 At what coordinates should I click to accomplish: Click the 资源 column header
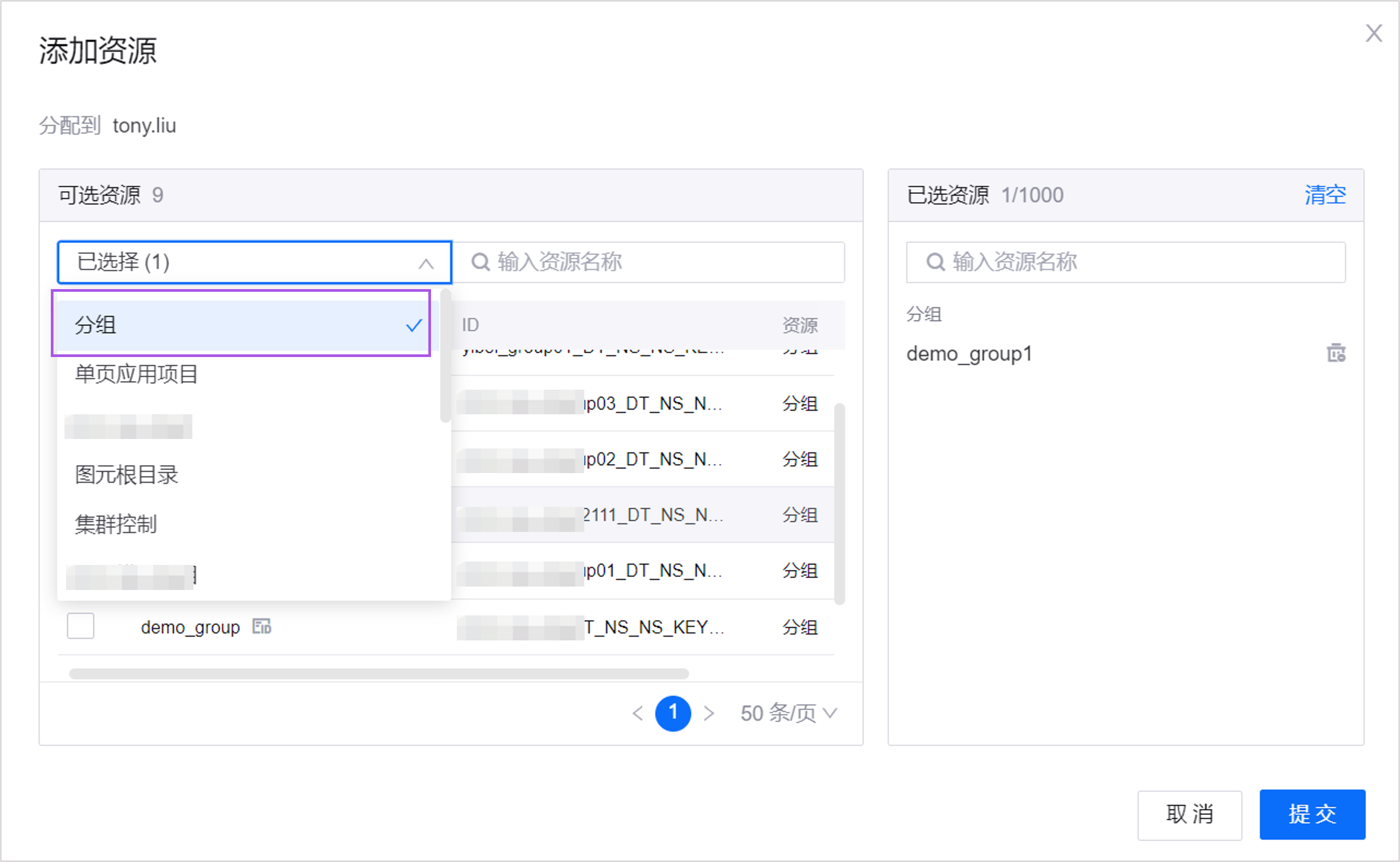coord(800,325)
